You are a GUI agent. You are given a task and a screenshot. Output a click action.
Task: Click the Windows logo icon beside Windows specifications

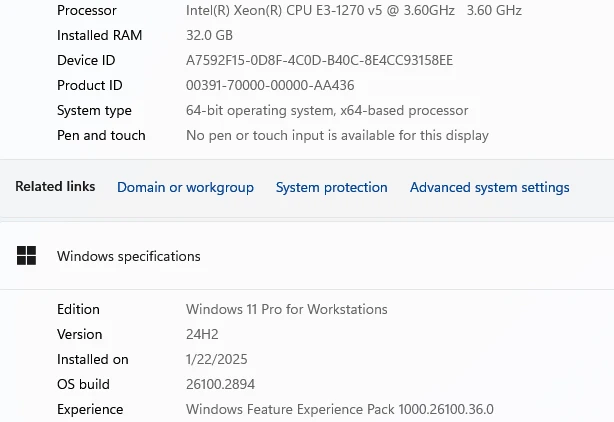[x=26, y=256]
